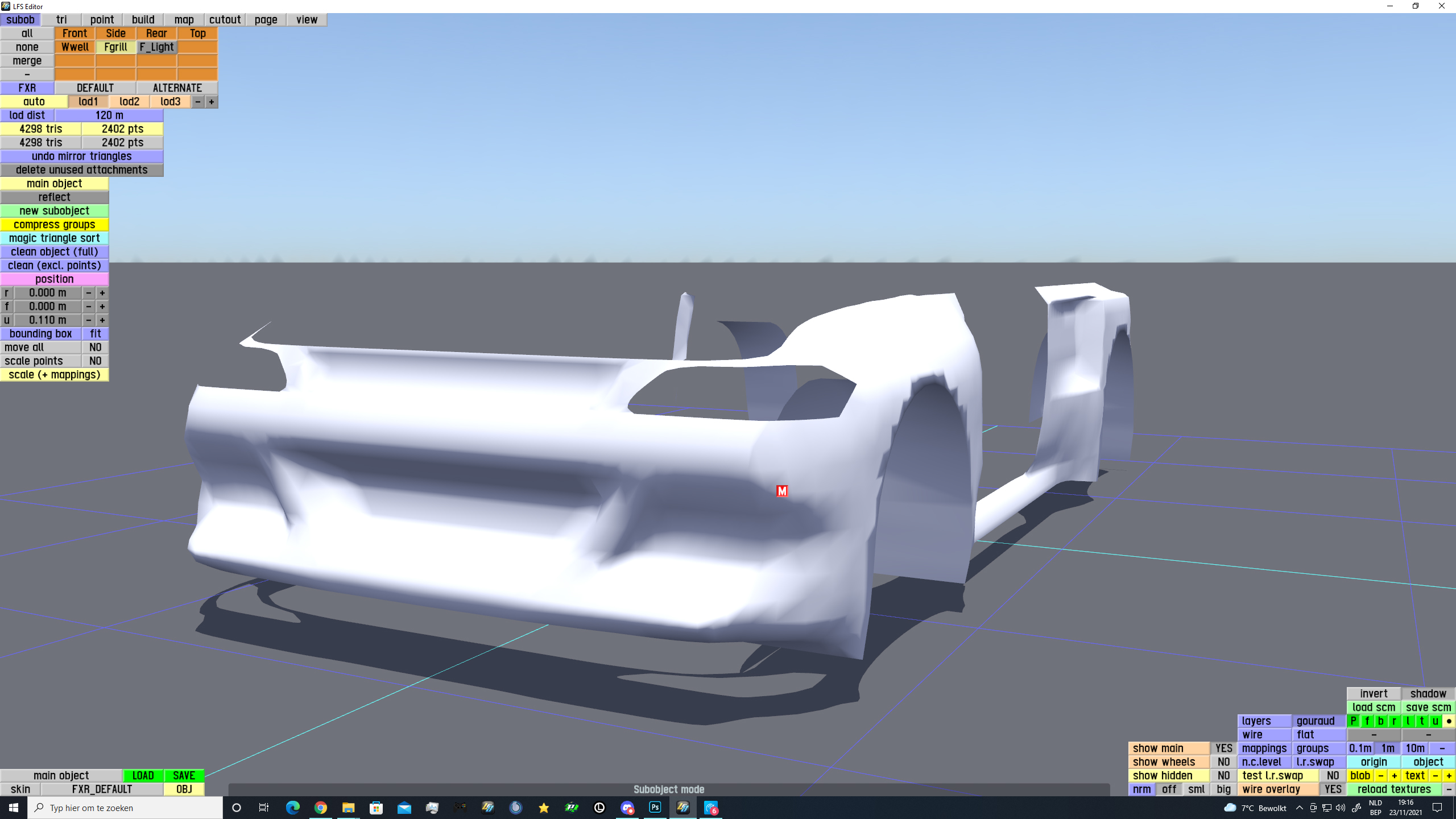The width and height of the screenshot is (1456, 819).
Task: Select the yellow Fgrill subobject swatch
Action: [x=115, y=47]
